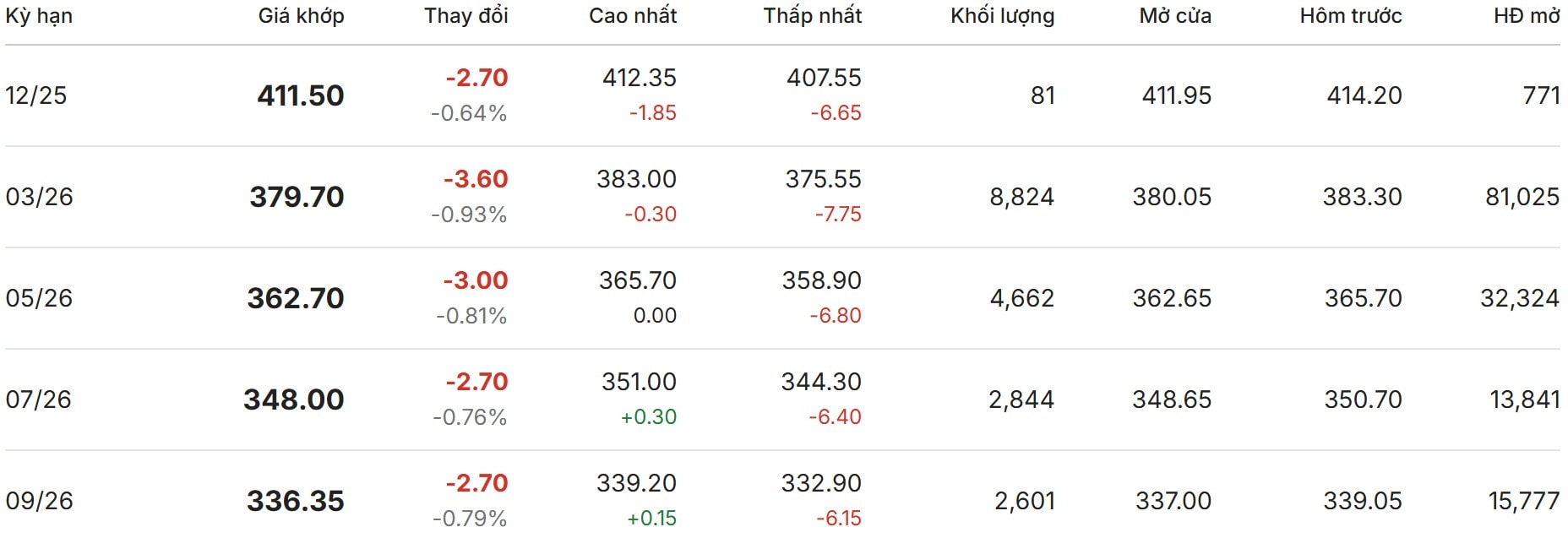1568x538 pixels.
Task: Click the 81,025 open interest value
Action: 1522,197
